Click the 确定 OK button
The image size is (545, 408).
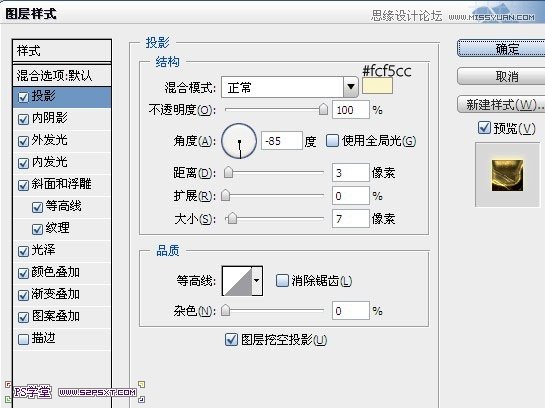click(x=501, y=48)
